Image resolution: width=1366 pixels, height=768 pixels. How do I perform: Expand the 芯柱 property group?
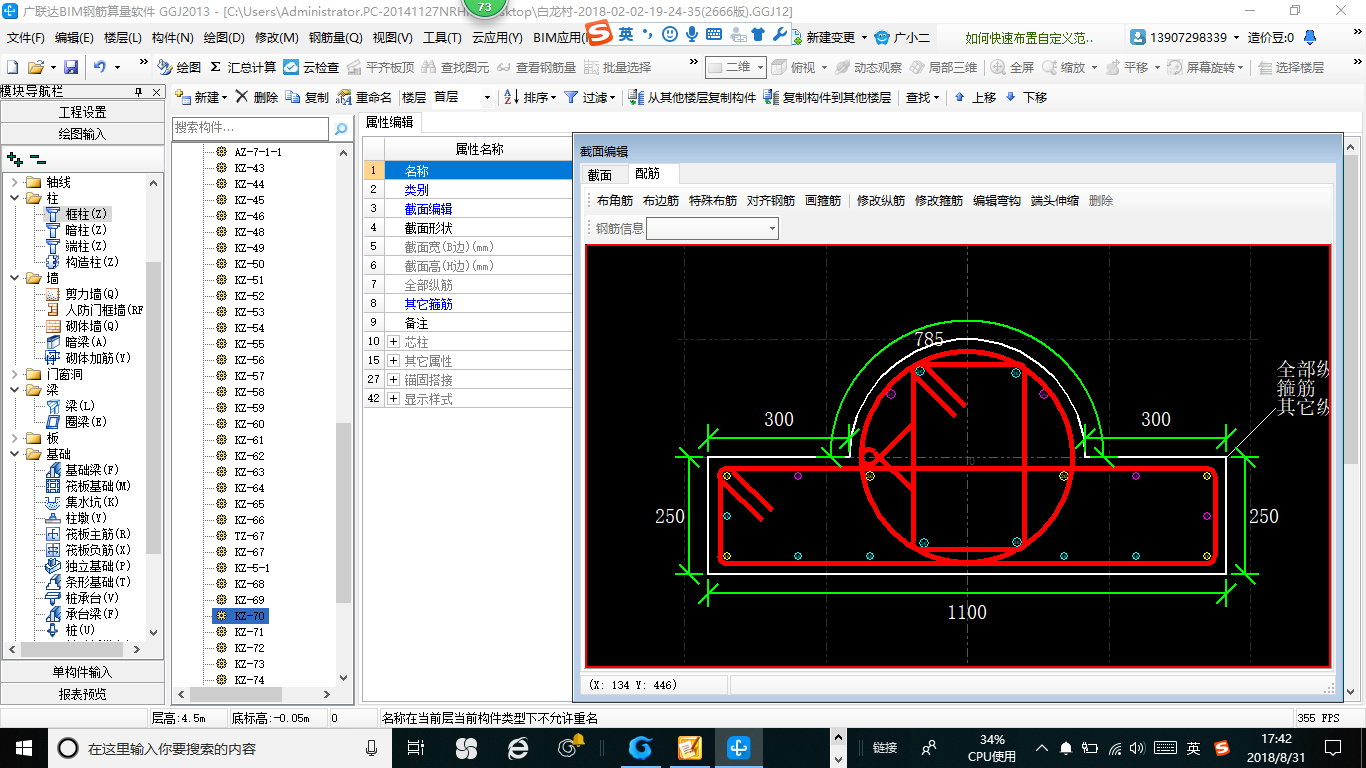[x=393, y=342]
